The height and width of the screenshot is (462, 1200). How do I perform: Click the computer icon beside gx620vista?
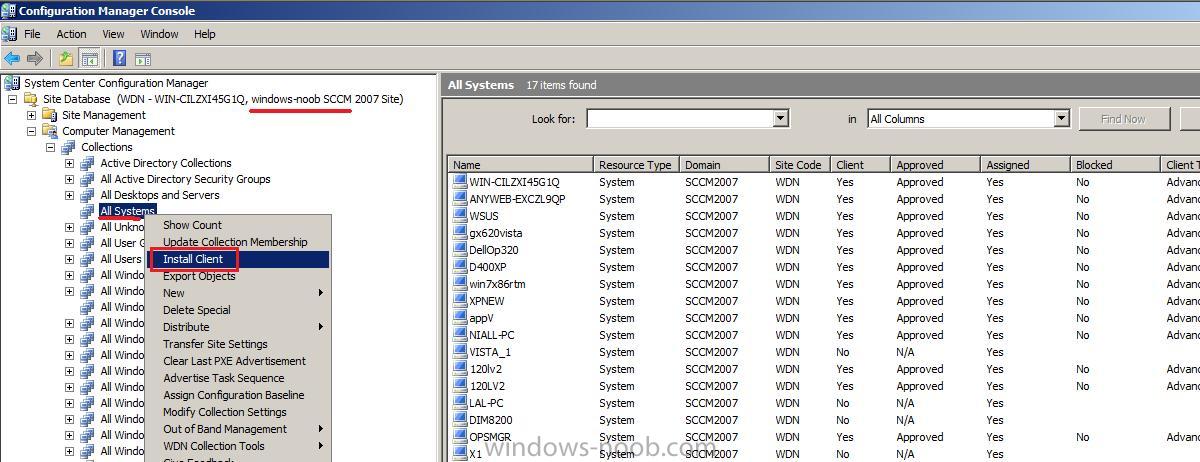coord(460,233)
